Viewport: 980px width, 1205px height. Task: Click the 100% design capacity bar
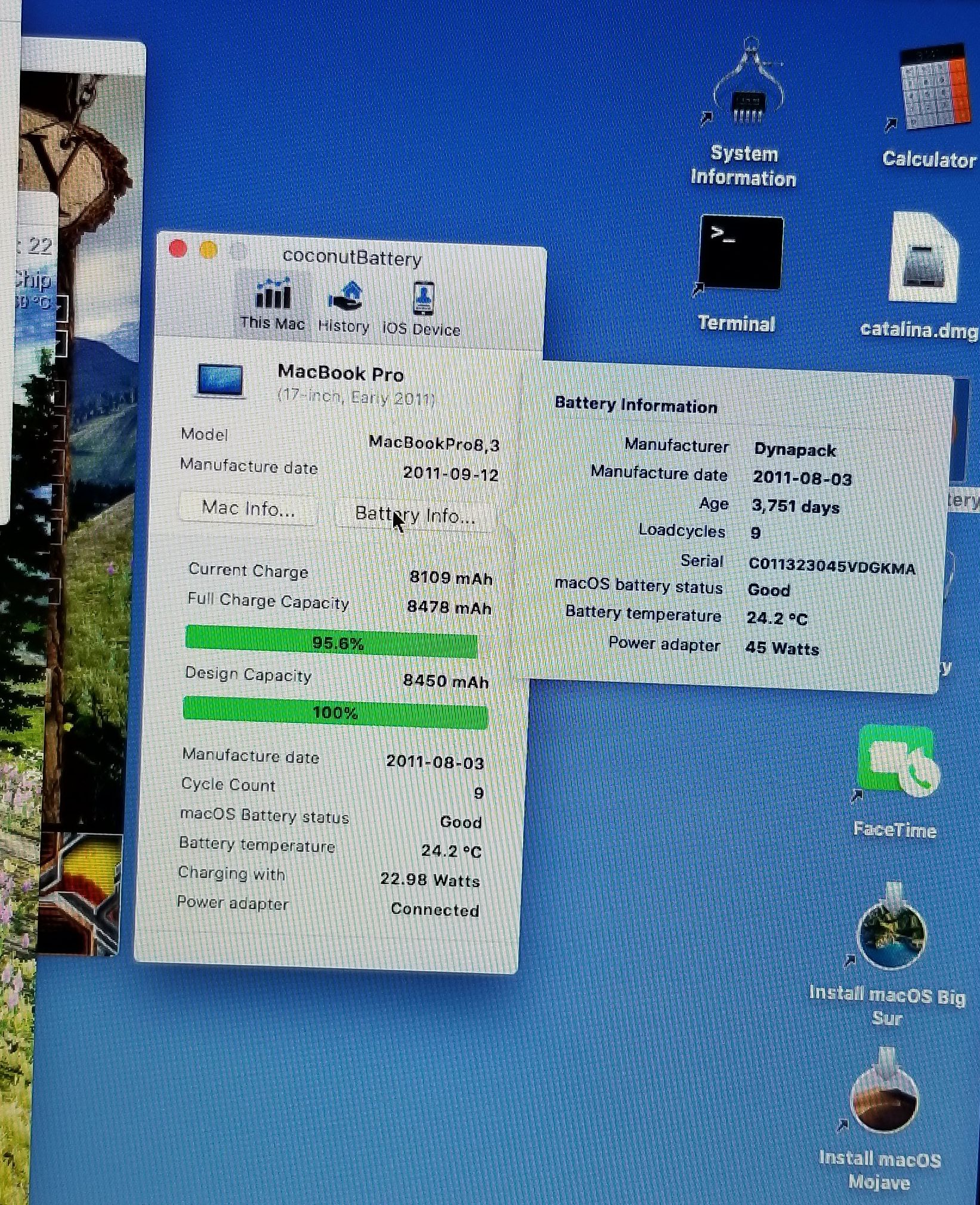[x=335, y=712]
